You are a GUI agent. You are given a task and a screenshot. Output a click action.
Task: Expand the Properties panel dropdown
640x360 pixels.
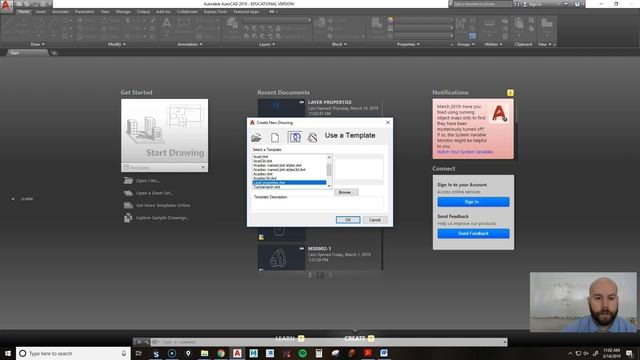(x=408, y=44)
